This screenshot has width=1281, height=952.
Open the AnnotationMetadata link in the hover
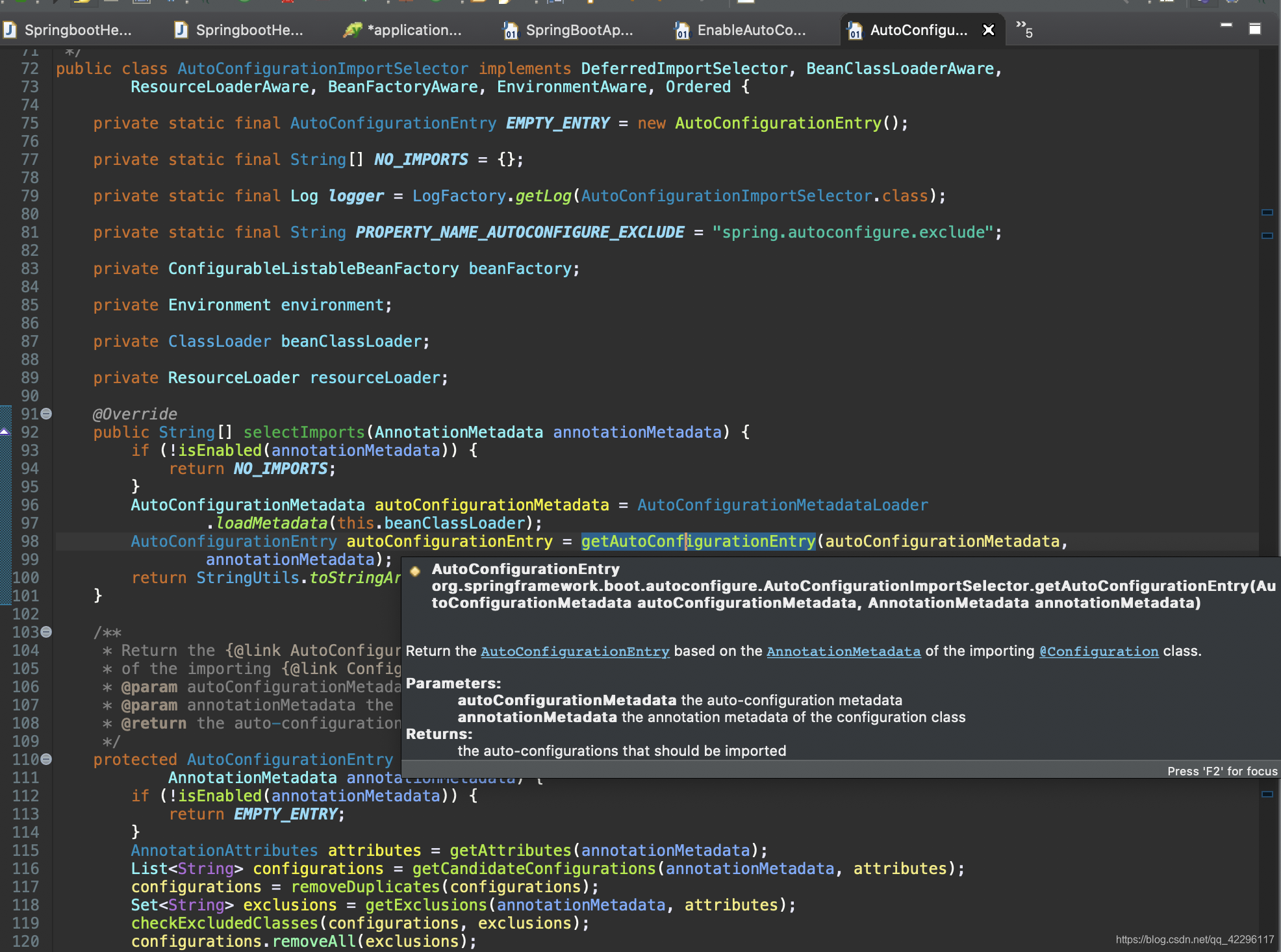844,651
